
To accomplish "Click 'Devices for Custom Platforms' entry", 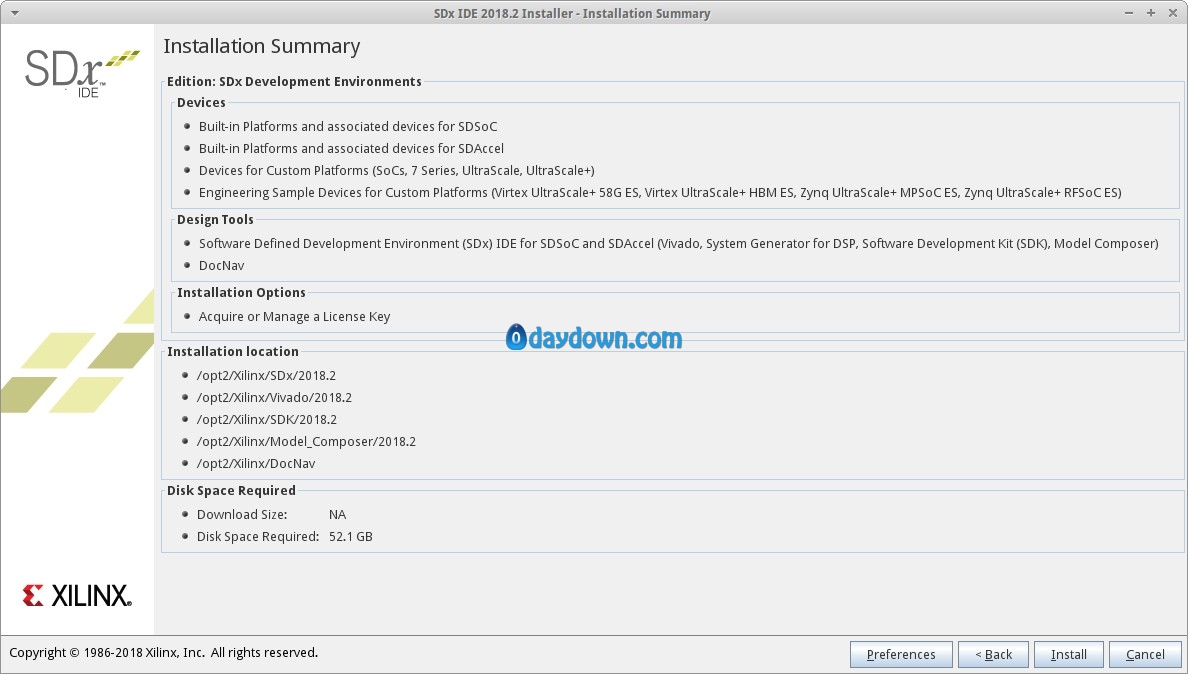I will [396, 170].
